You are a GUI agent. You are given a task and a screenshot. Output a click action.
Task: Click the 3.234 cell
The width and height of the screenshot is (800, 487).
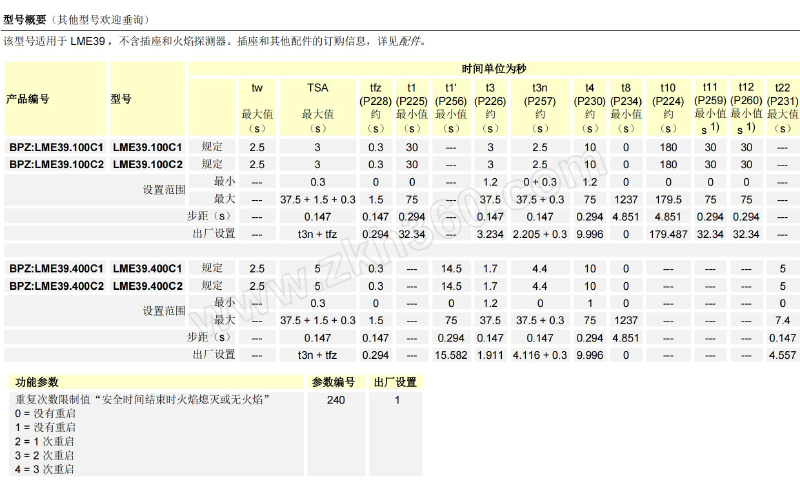pos(490,234)
